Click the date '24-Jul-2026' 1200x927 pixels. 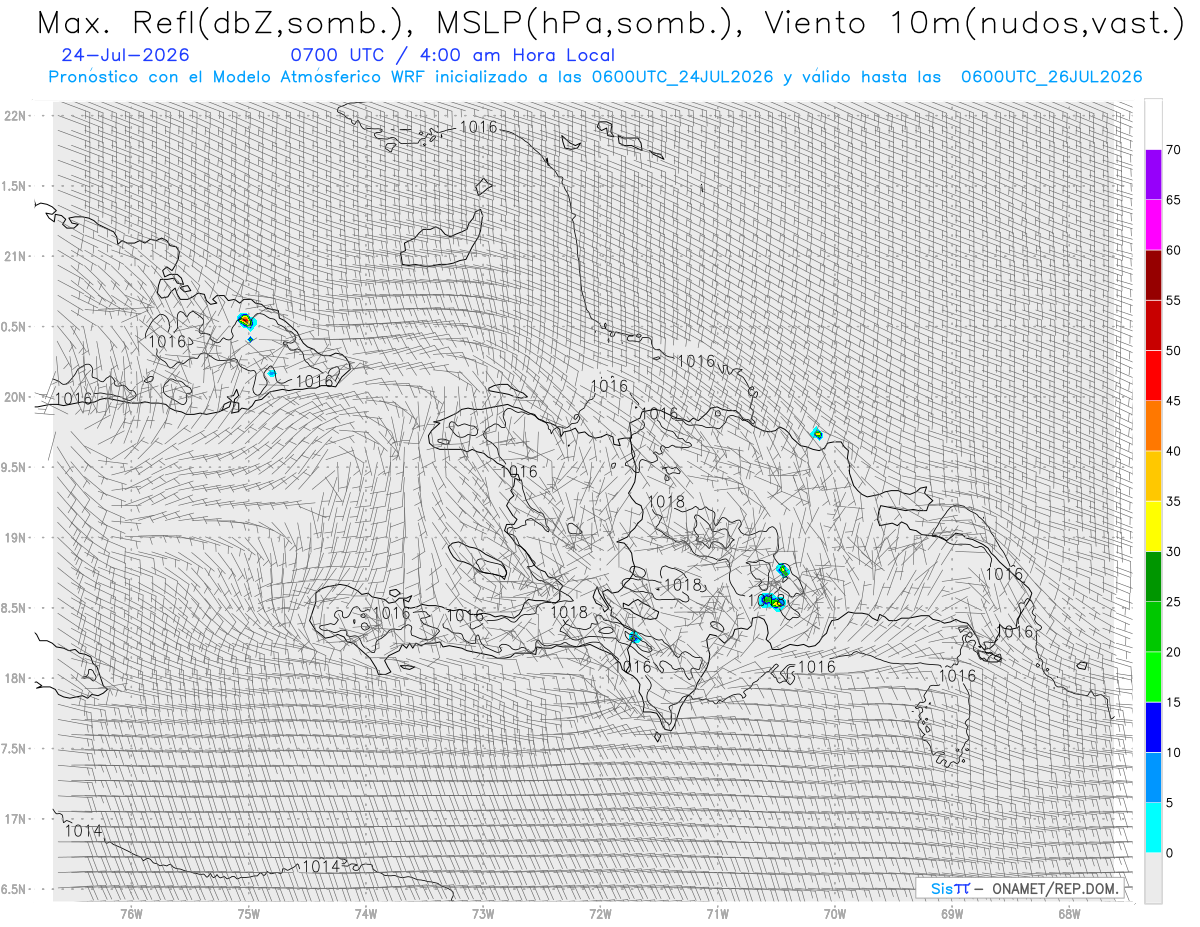[125, 55]
